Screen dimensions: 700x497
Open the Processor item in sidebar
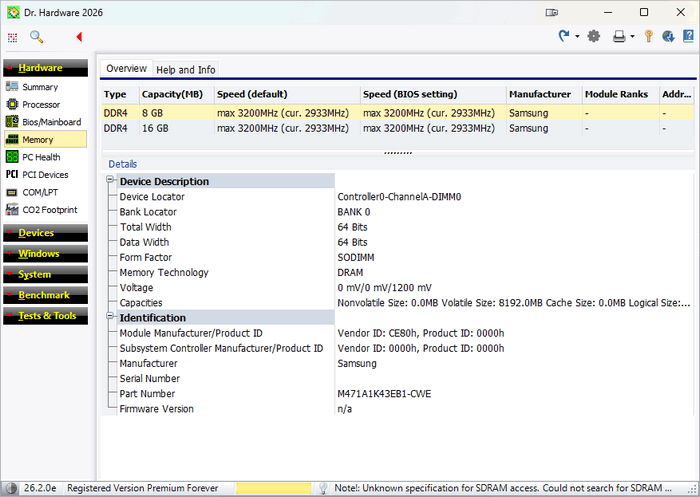point(41,104)
